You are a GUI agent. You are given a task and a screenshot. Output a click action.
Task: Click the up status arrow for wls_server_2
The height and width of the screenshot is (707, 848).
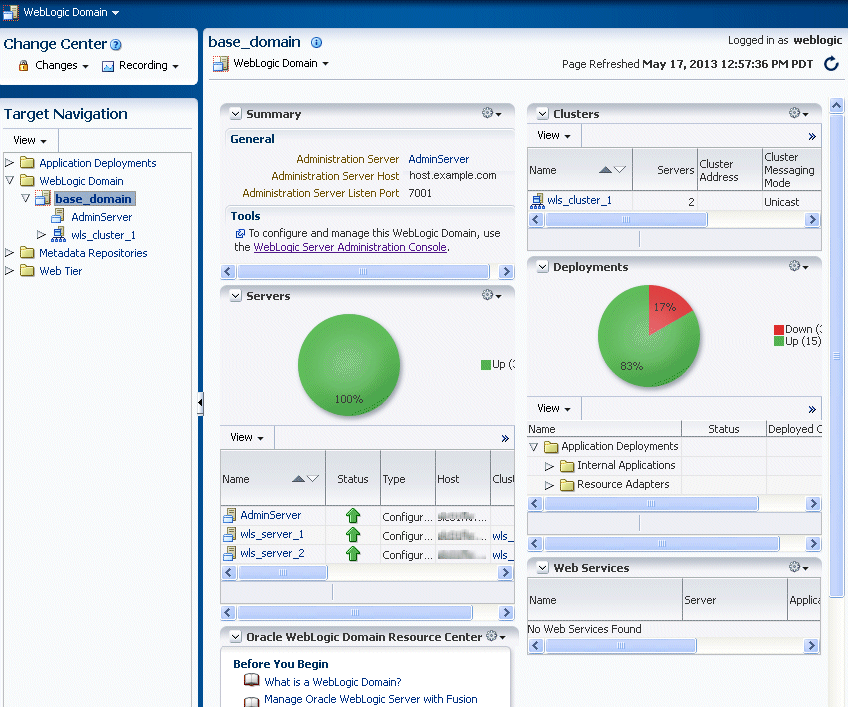pyautogui.click(x=353, y=553)
